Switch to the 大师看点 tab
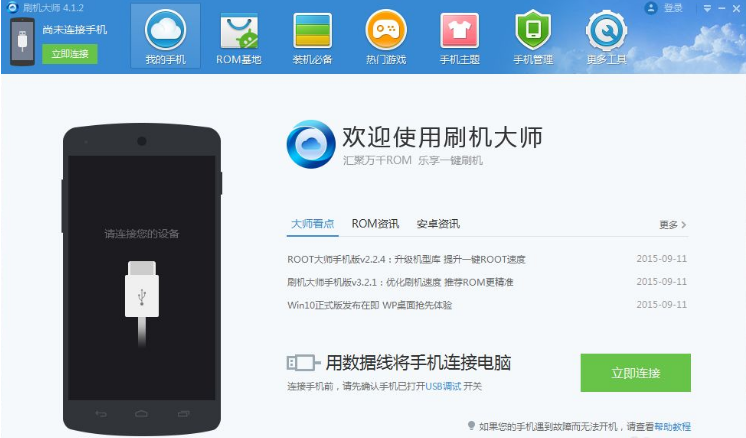 coord(312,224)
